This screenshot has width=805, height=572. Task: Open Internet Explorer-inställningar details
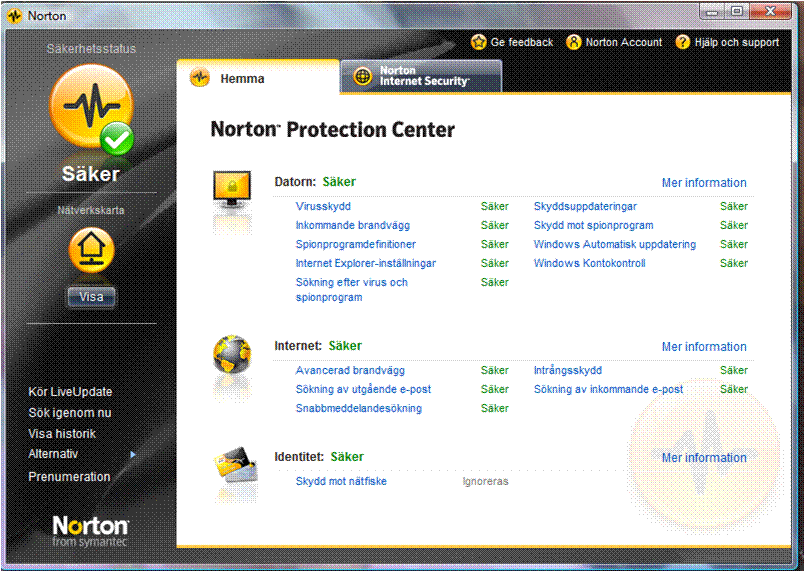point(366,263)
